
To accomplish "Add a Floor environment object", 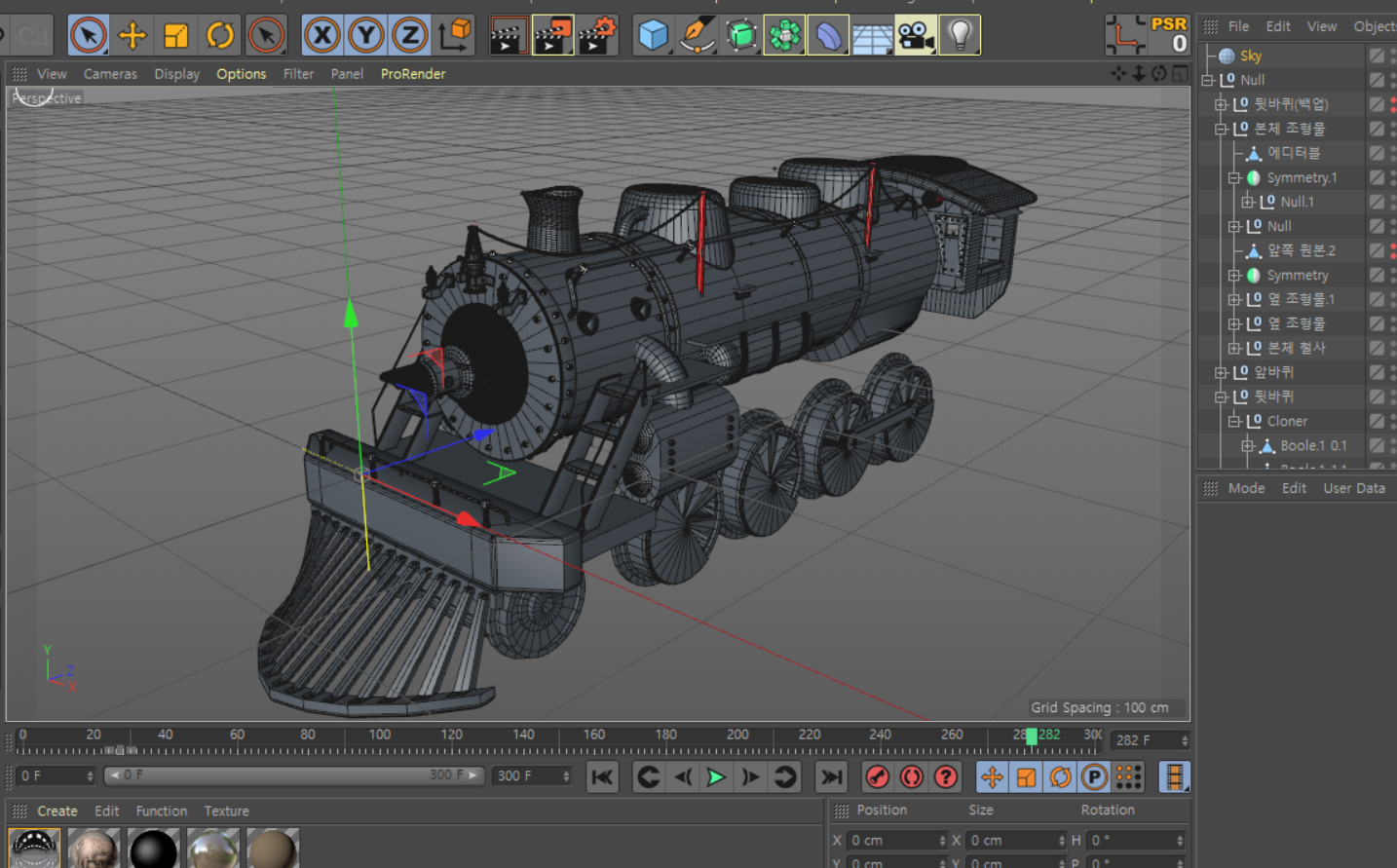I will (x=872, y=36).
